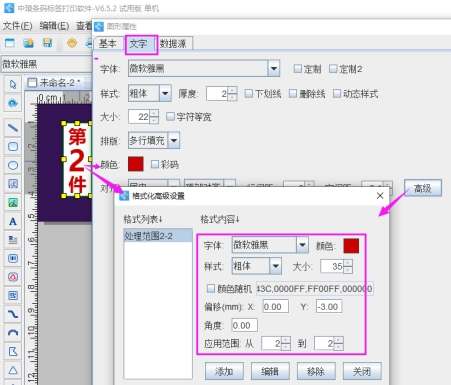Click the 添加 button
Viewport: 451px width, 385px height.
pos(224,371)
